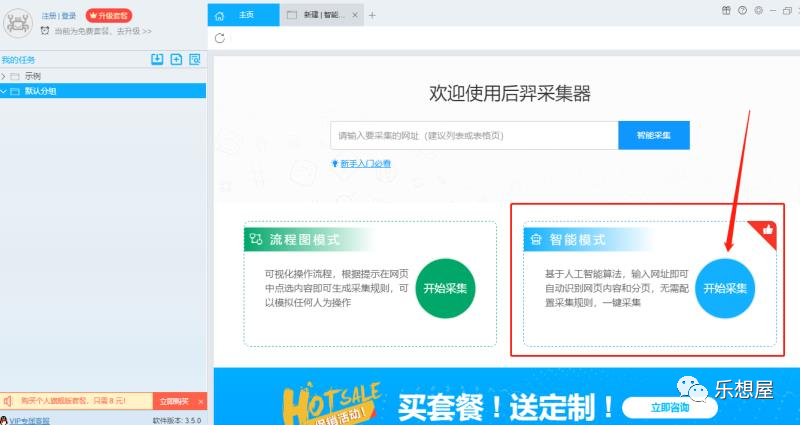Click the robot icon in 智能模式 header
This screenshot has width=800, height=425.
(x=535, y=240)
